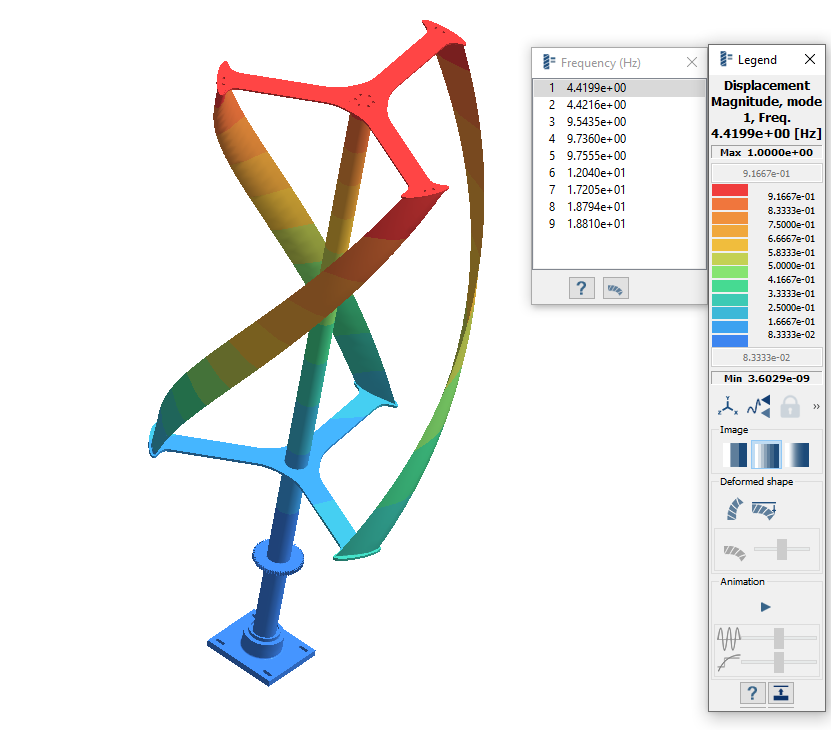Click the red color swatch in legend
The image size is (831, 730).
729,190
